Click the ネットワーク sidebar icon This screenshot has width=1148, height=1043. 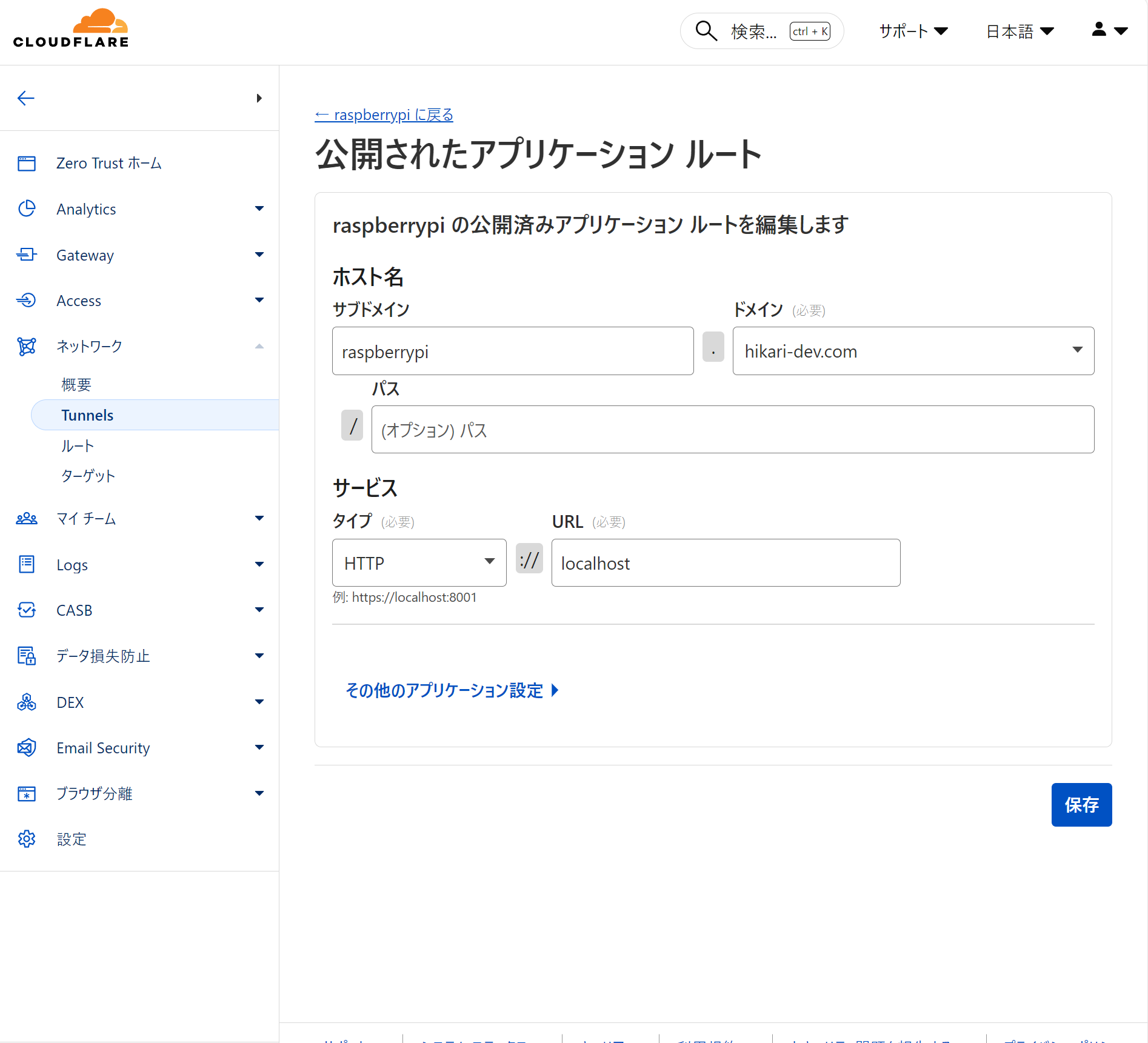27,346
